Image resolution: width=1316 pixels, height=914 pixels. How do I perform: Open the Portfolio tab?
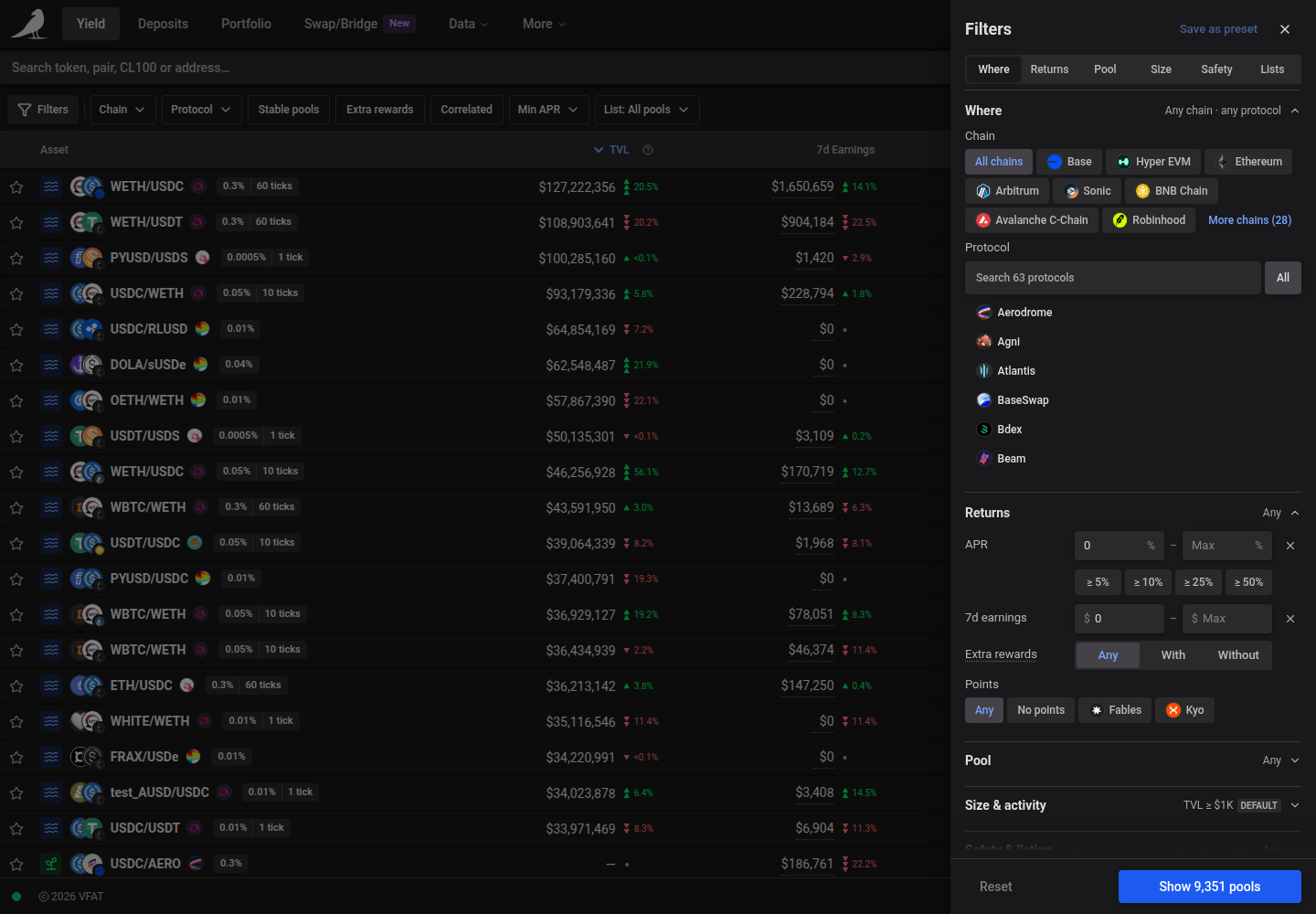click(246, 24)
